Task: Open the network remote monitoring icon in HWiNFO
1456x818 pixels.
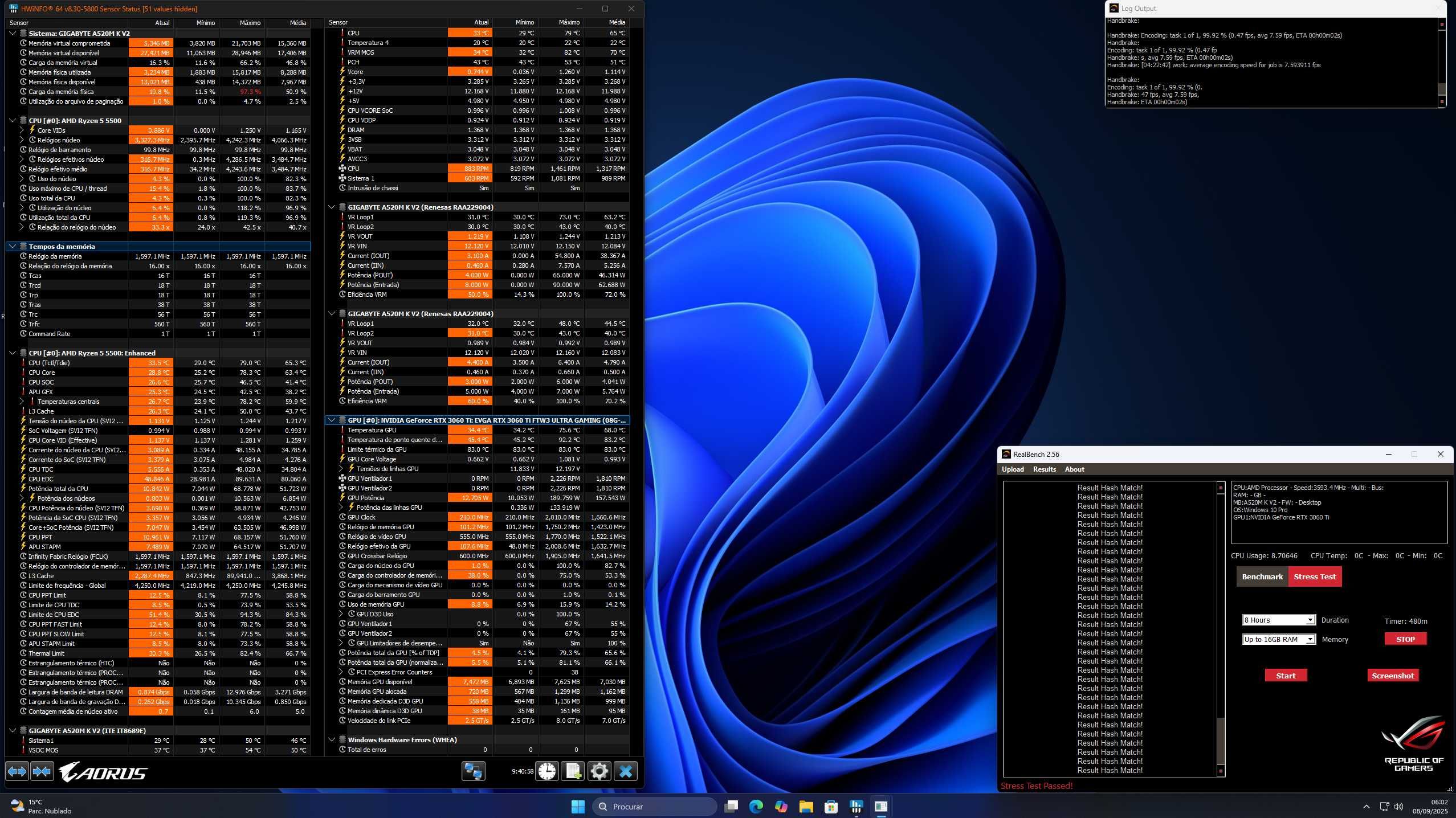Action: [x=473, y=771]
